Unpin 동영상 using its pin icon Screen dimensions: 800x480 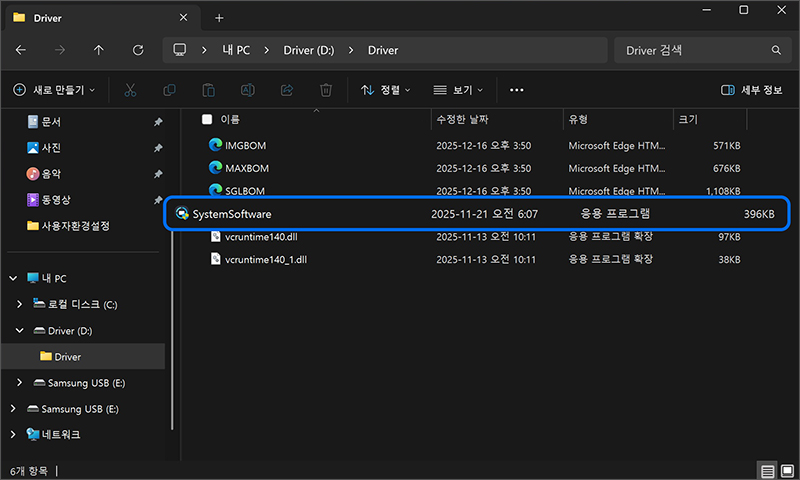(158, 200)
